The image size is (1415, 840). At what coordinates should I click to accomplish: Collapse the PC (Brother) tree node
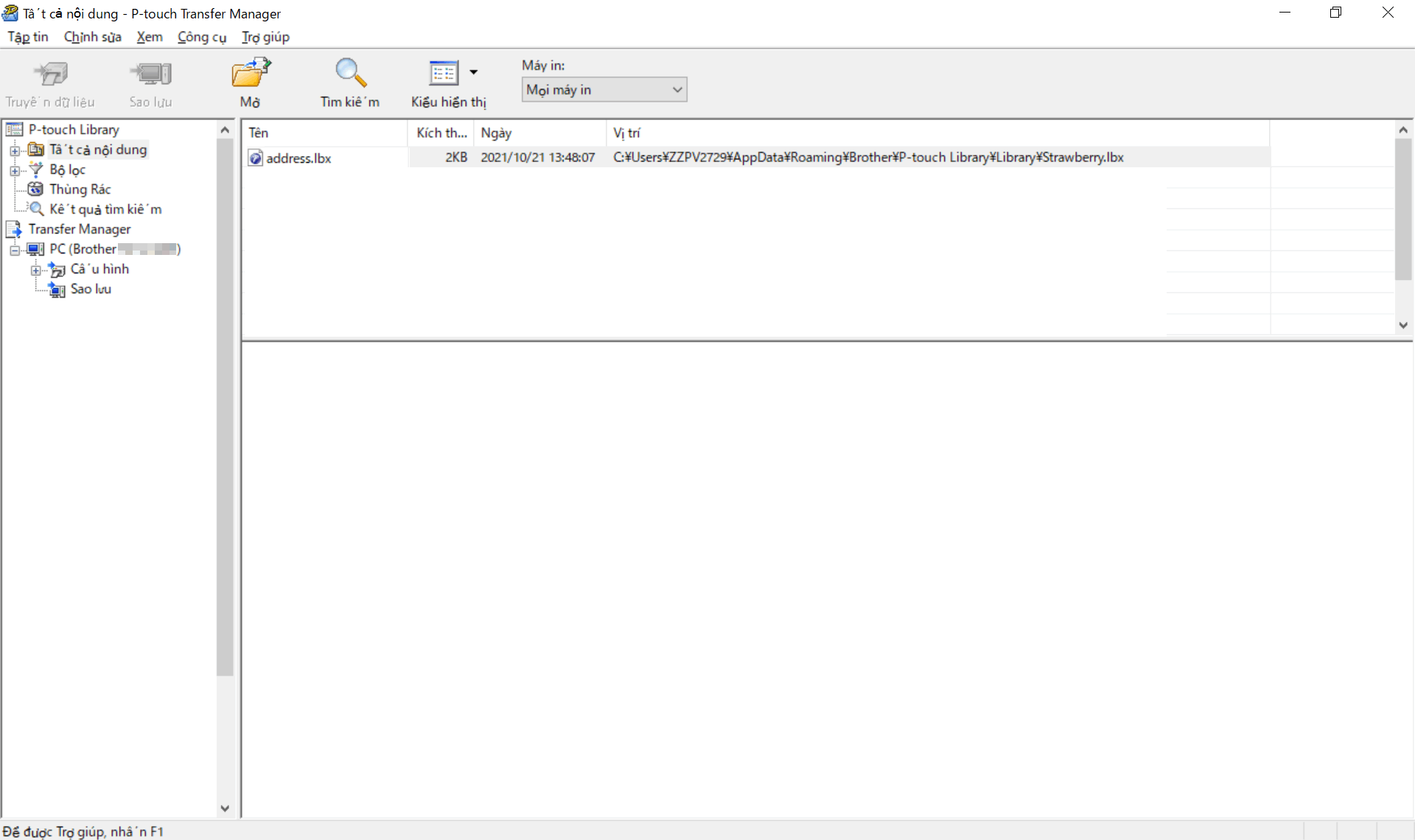tap(14, 250)
